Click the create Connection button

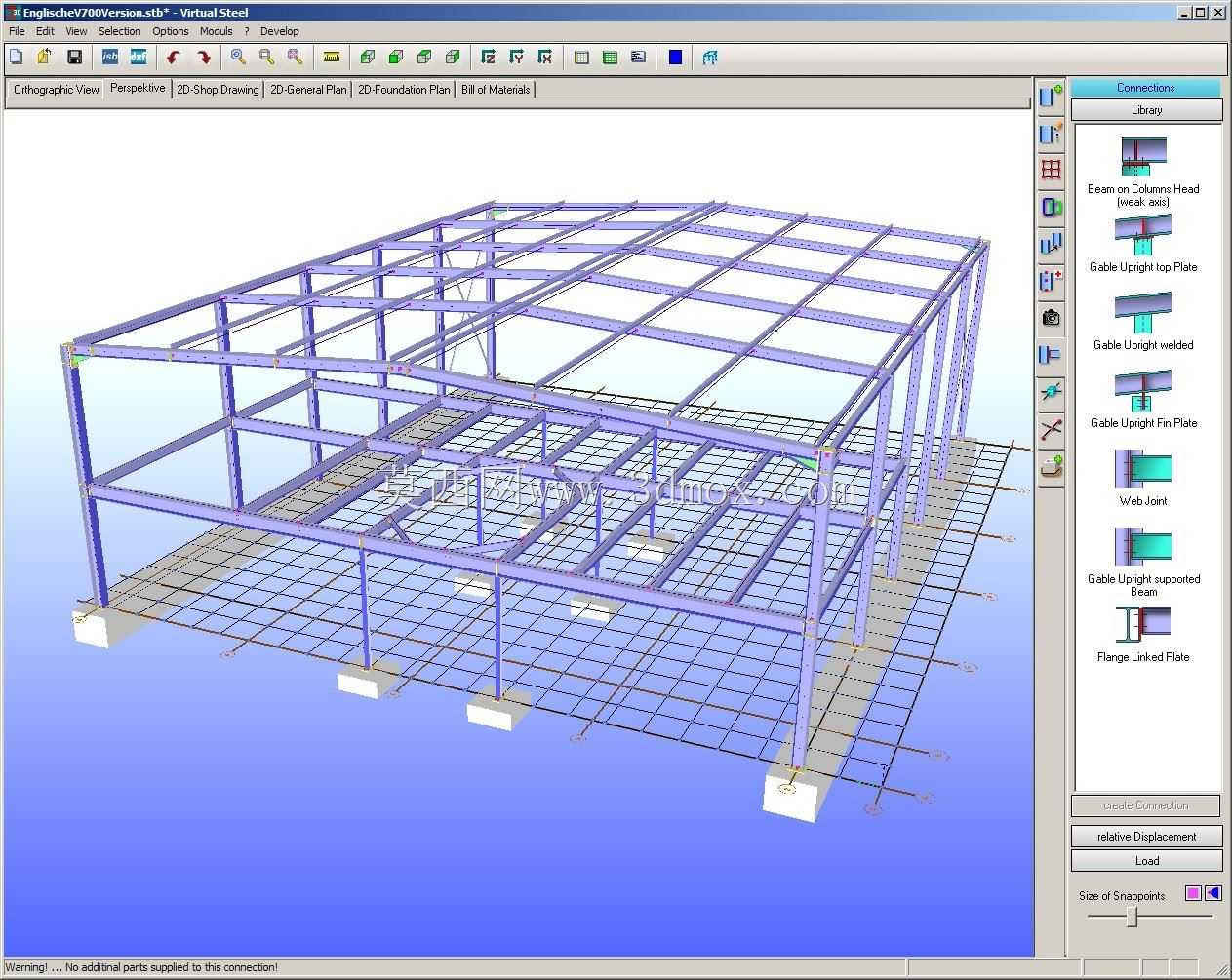(x=1145, y=805)
